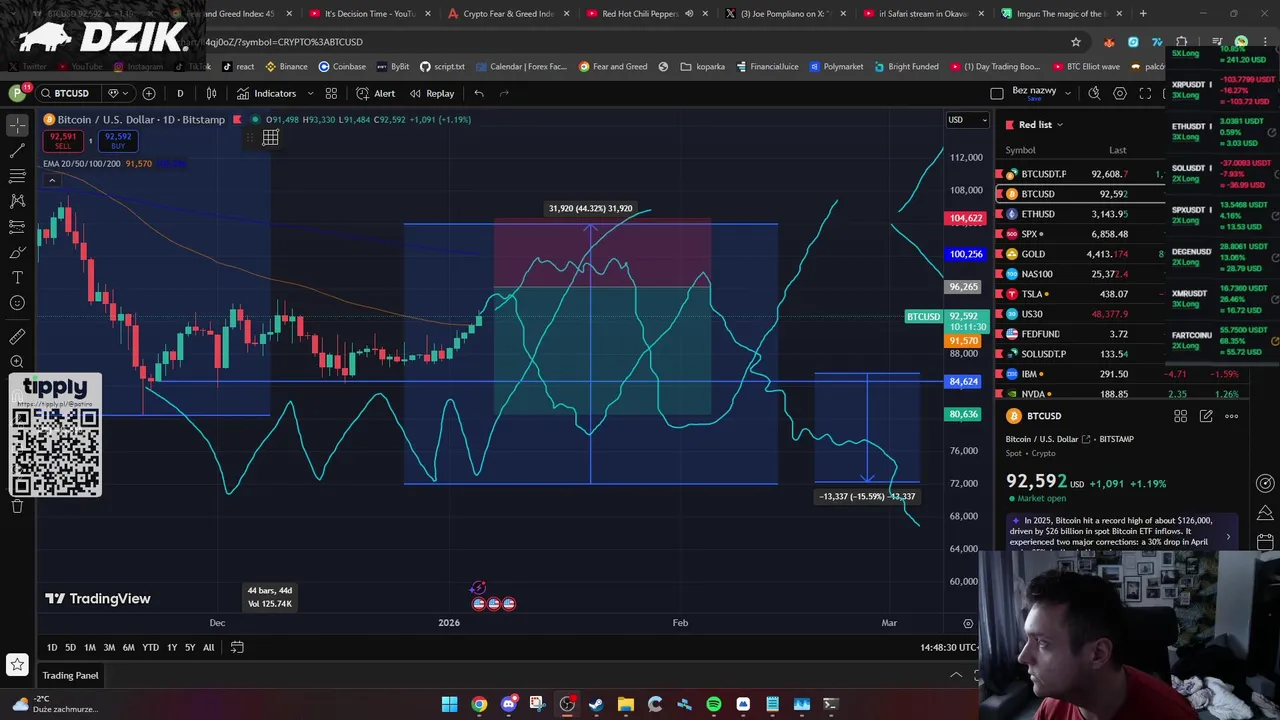Open the Fibonacci tools in left toolbar

coord(17,176)
